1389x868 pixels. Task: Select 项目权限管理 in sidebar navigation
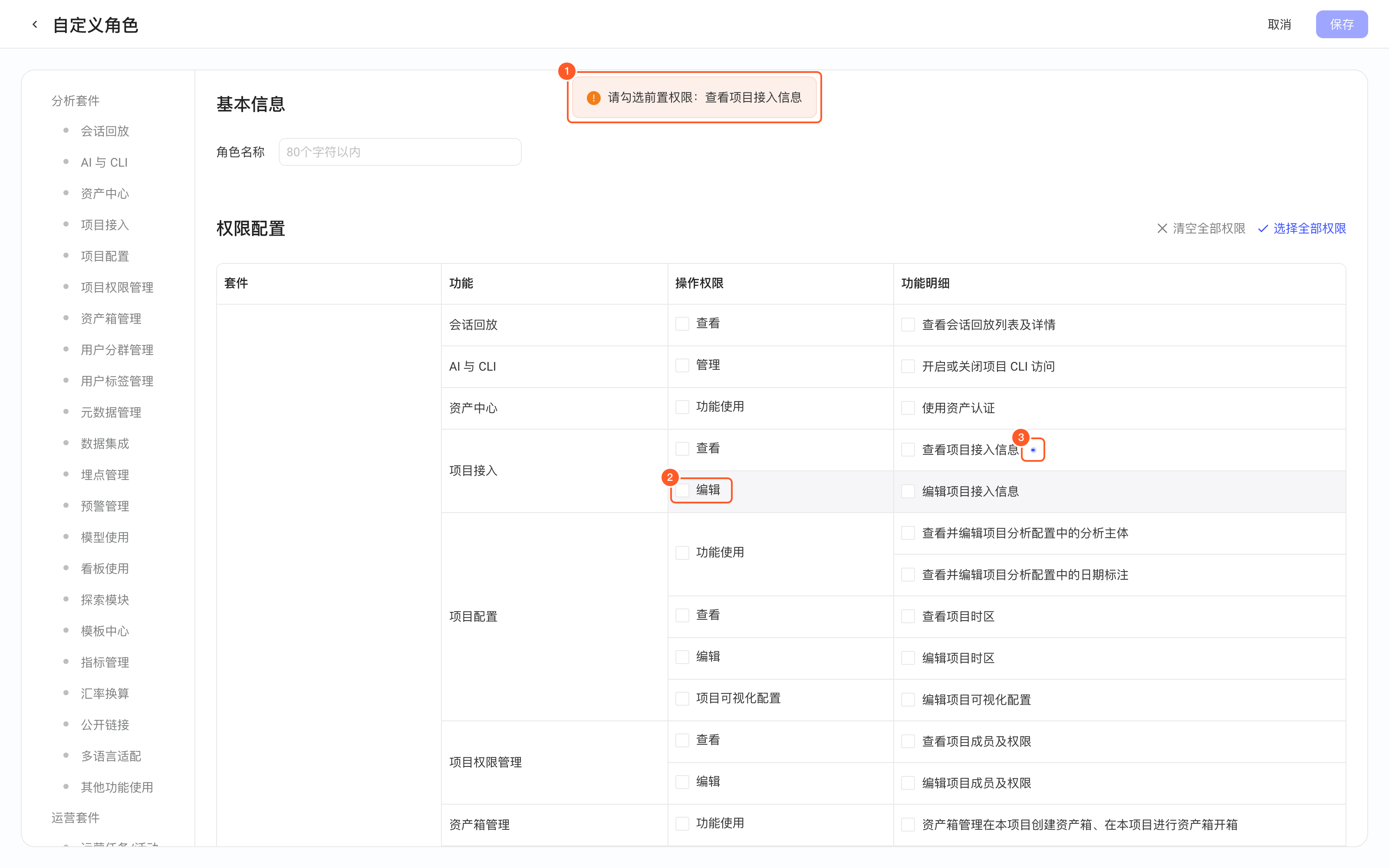pos(117,288)
